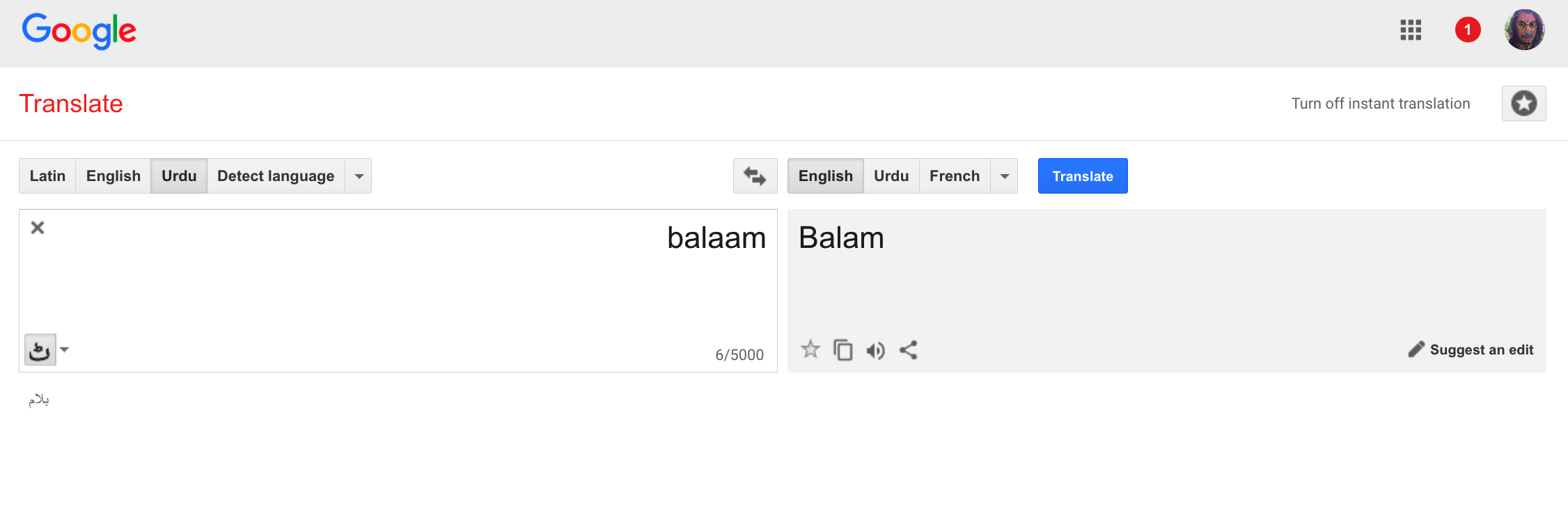This screenshot has height=507, width=1568.
Task: Click the red notifications badge
Action: [x=1468, y=30]
